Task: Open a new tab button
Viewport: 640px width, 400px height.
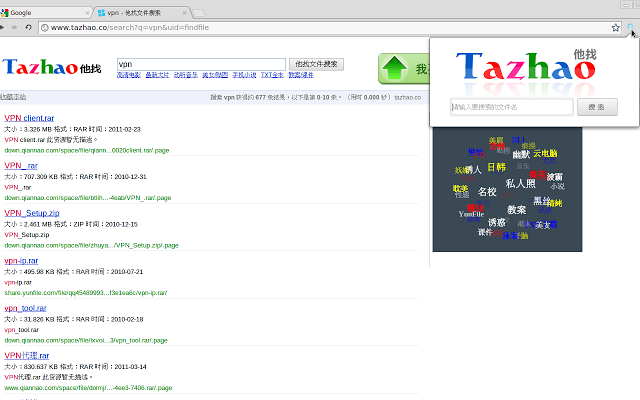Action: 199,13
